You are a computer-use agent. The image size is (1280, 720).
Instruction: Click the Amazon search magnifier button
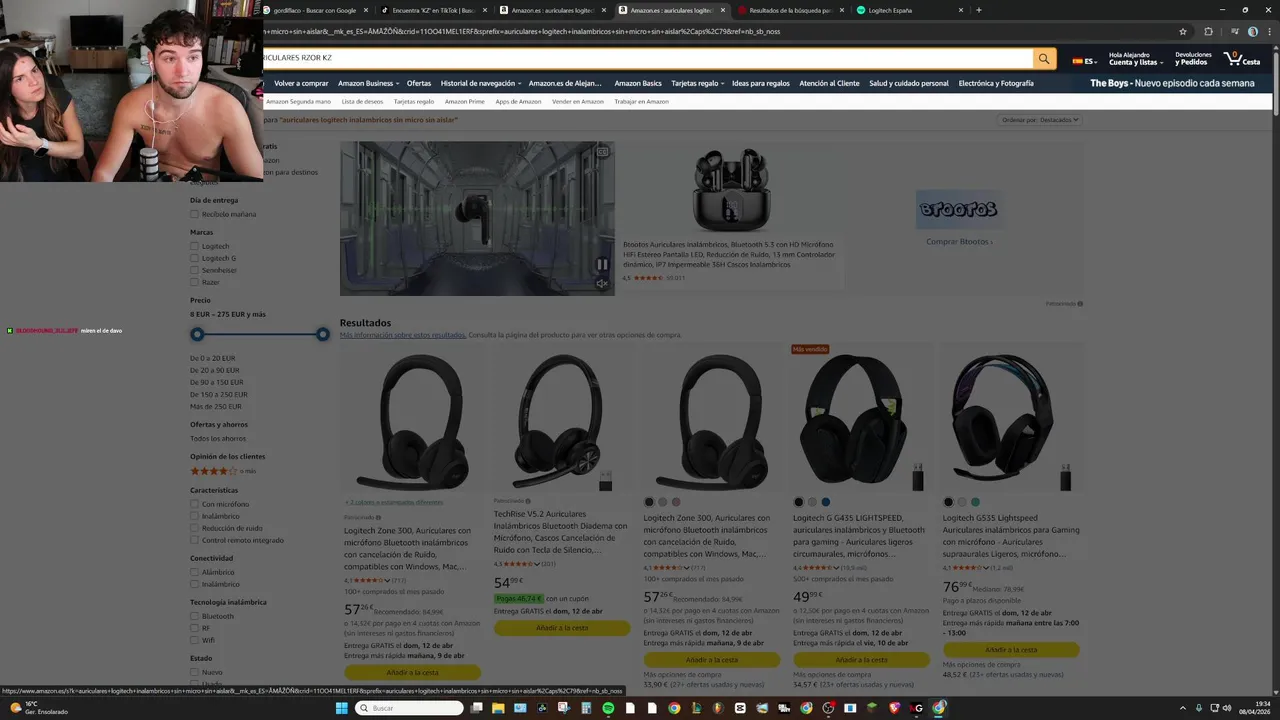[x=1044, y=59]
